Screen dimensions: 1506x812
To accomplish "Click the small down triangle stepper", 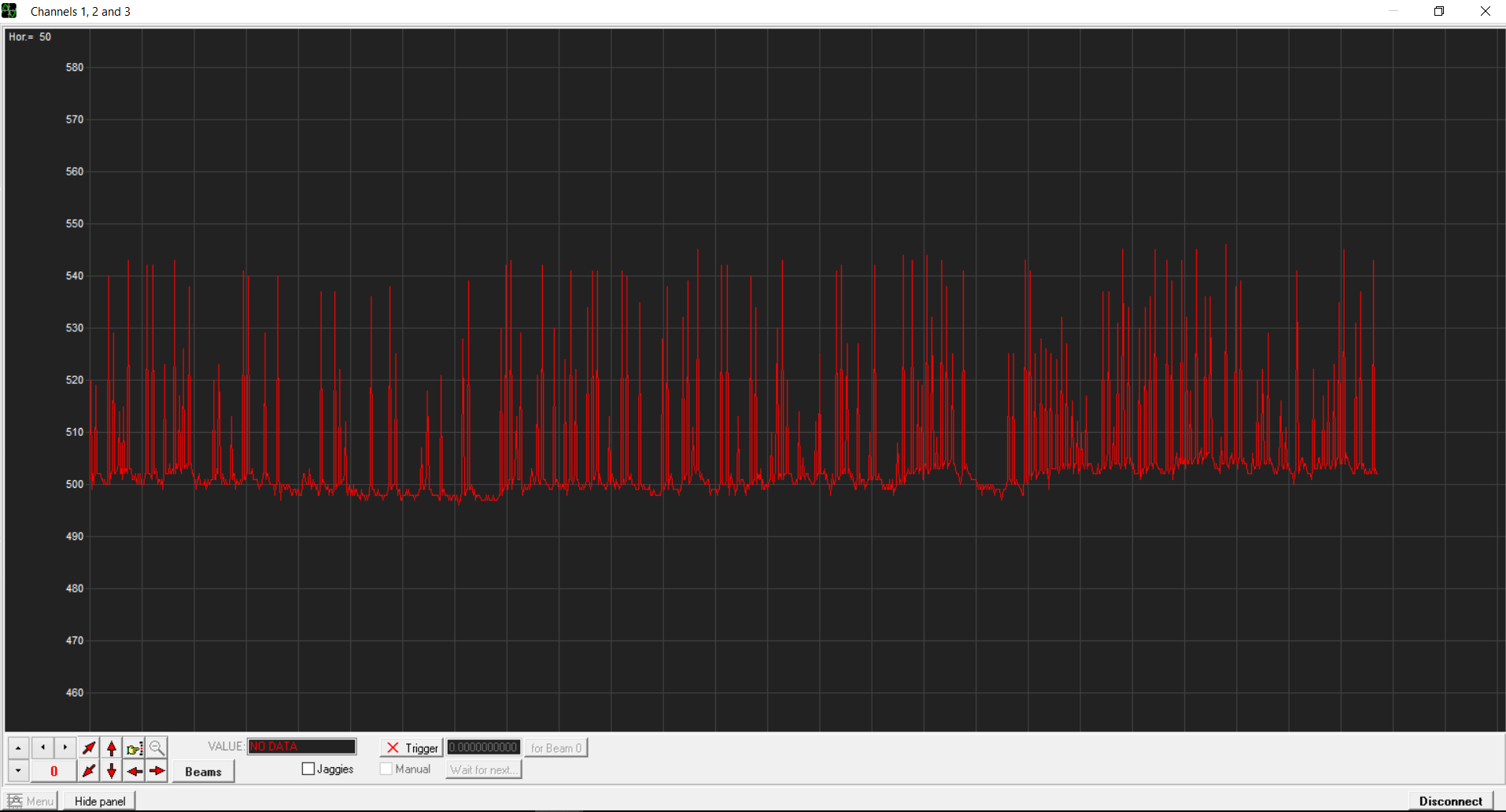I will 18,771.
